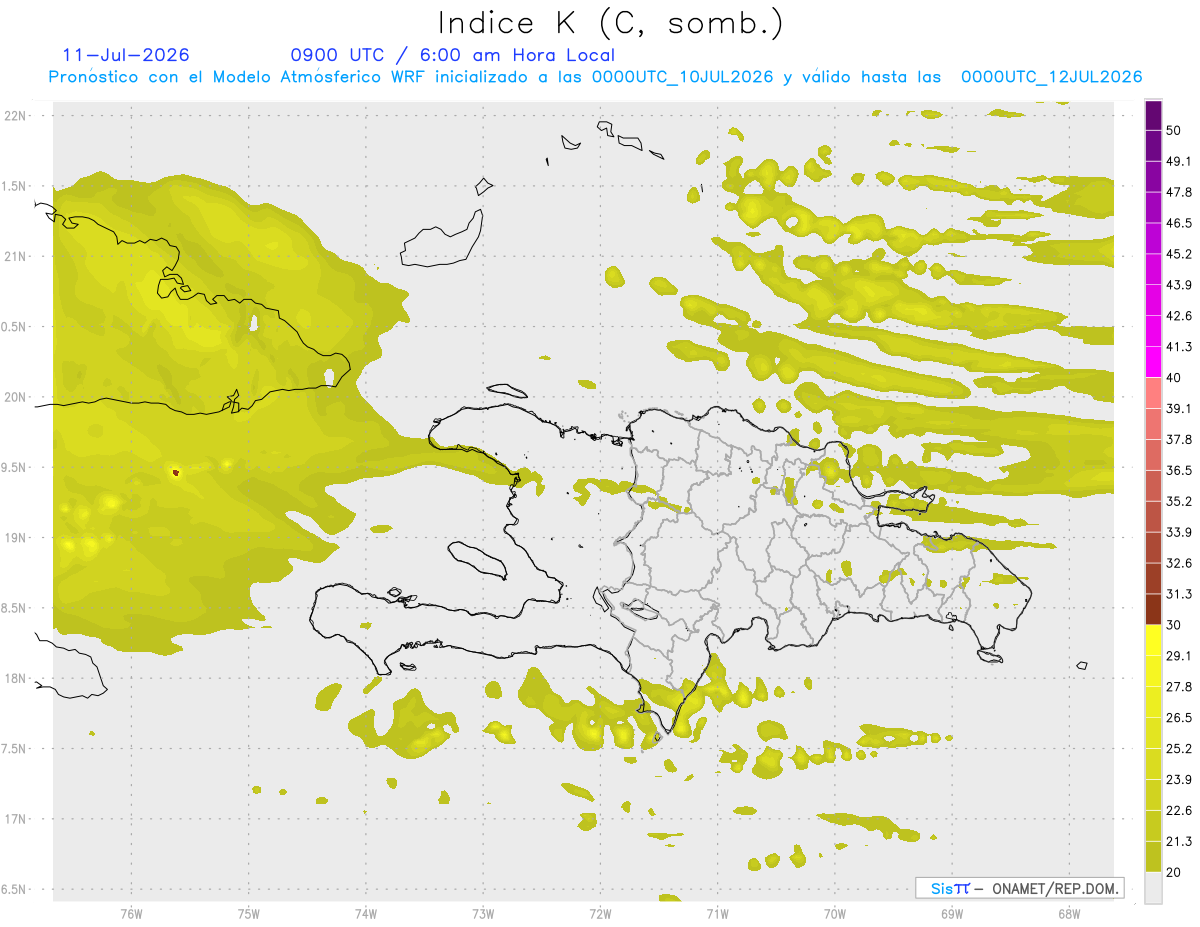Click colorbar label '40'
Image resolution: width=1200 pixels, height=927 pixels.
1174,377
